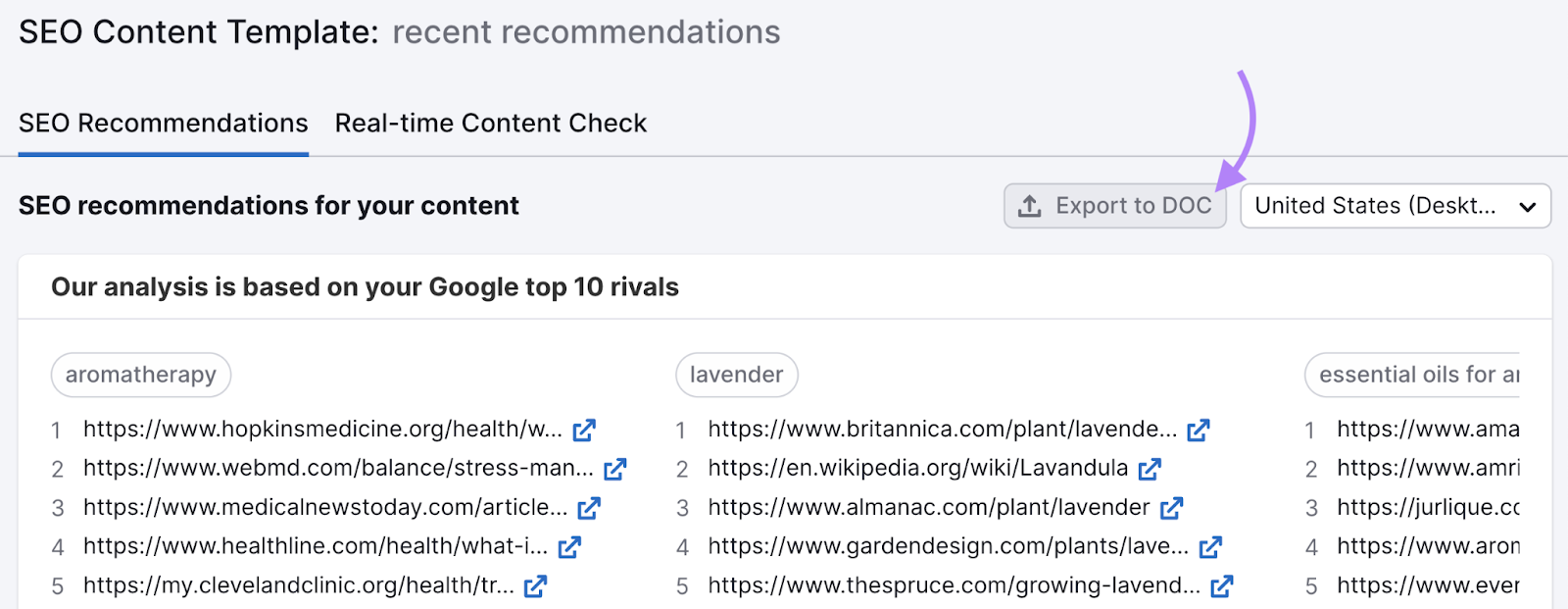Open external link icon for almanac.com
Viewport: 1568px width, 609px height.
click(1171, 508)
